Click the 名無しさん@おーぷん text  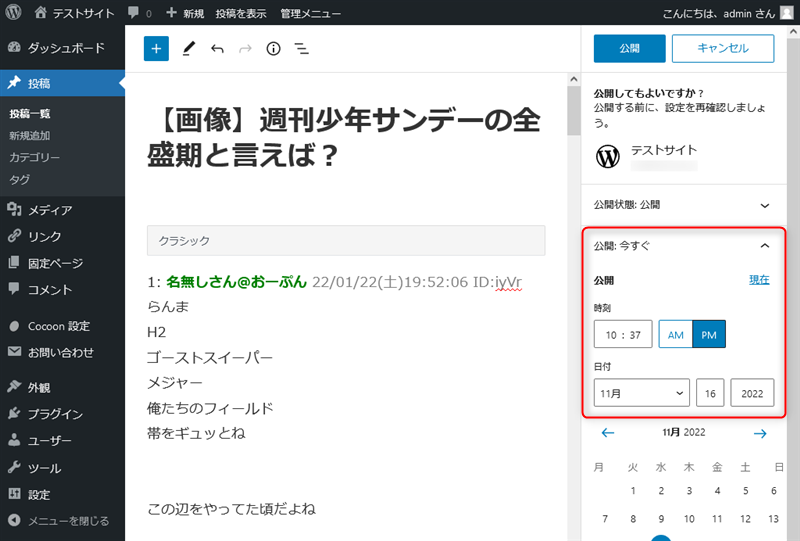pyautogui.click(x=236, y=282)
